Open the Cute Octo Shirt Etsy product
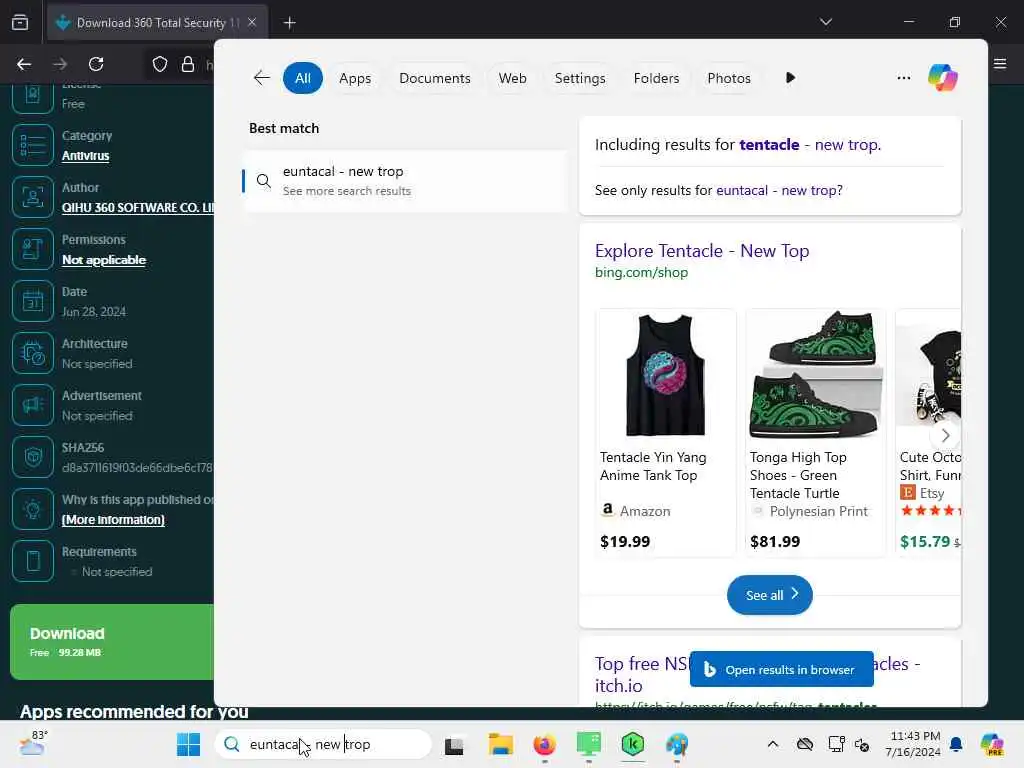This screenshot has height=768, width=1024. tap(928, 432)
